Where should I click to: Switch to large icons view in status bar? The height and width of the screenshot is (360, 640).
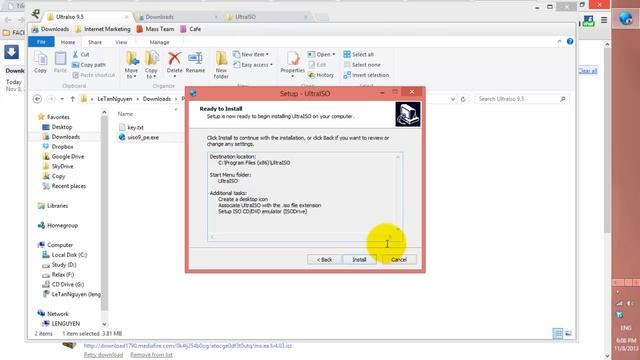pyautogui.click(x=568, y=333)
